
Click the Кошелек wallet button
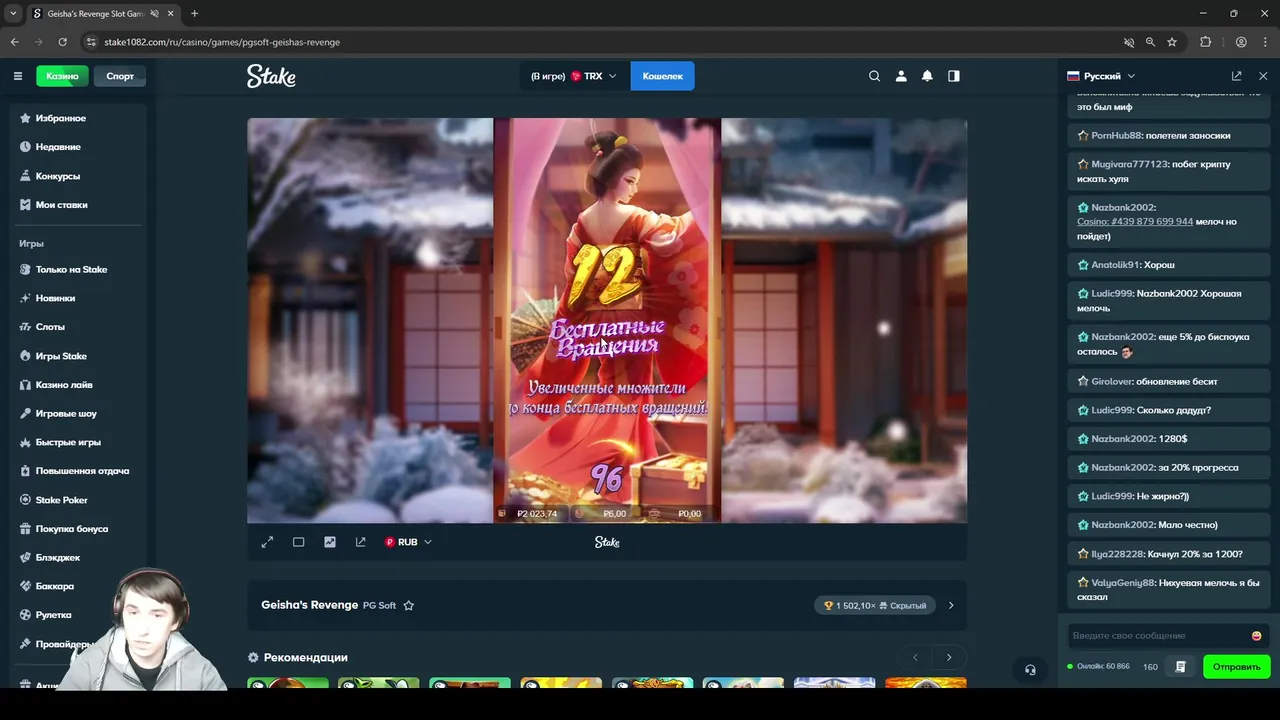tap(662, 76)
